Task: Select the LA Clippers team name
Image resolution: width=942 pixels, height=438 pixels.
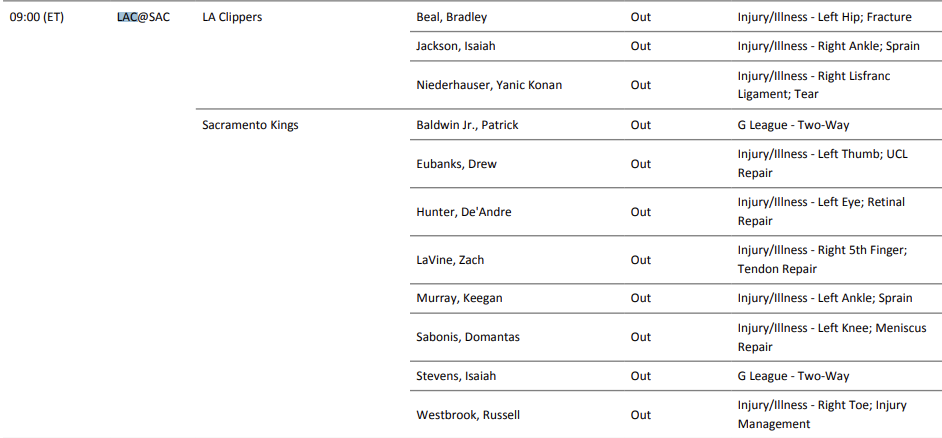Action: tap(232, 17)
